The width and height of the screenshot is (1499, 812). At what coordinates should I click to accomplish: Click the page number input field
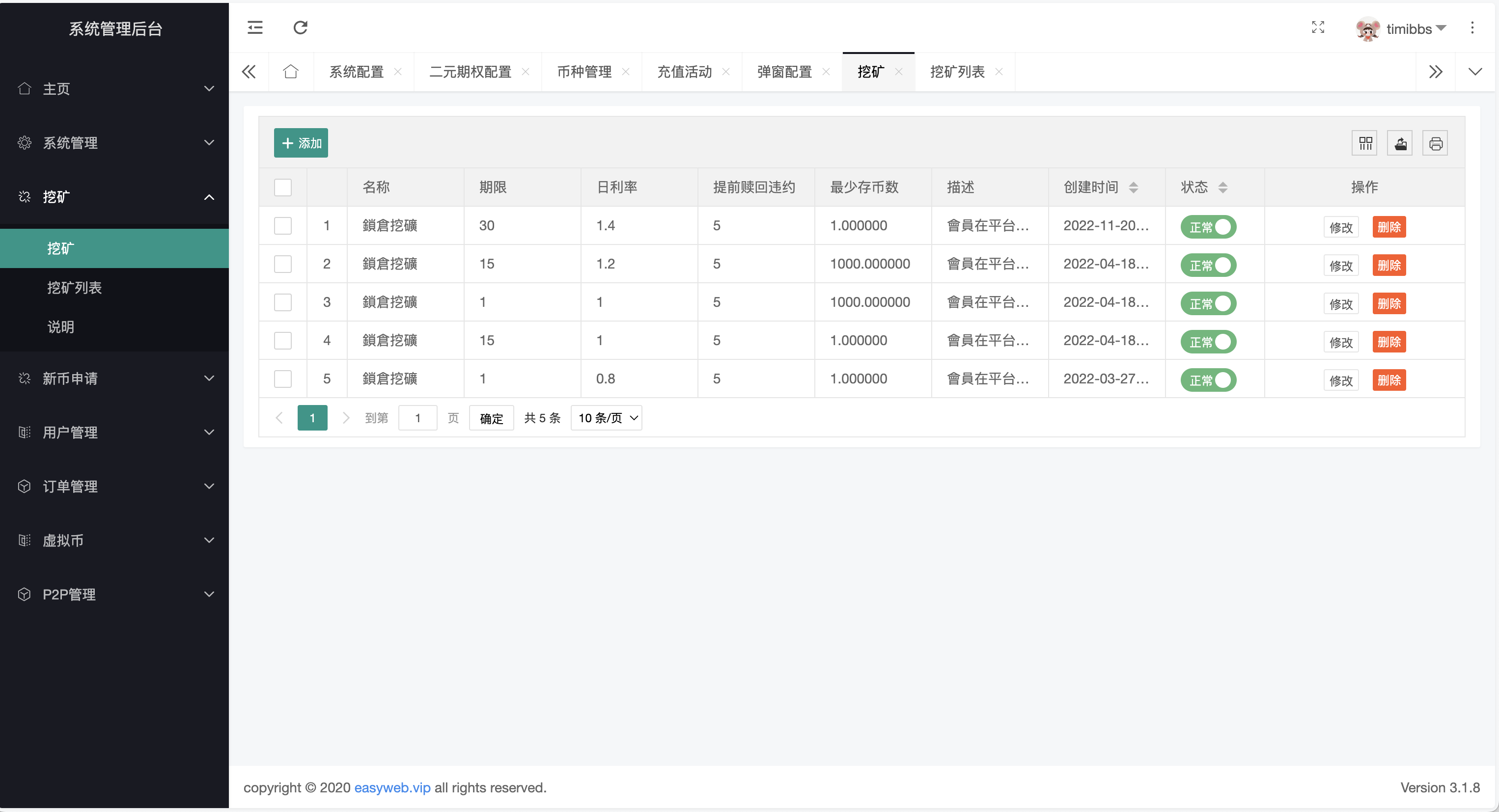(x=417, y=418)
